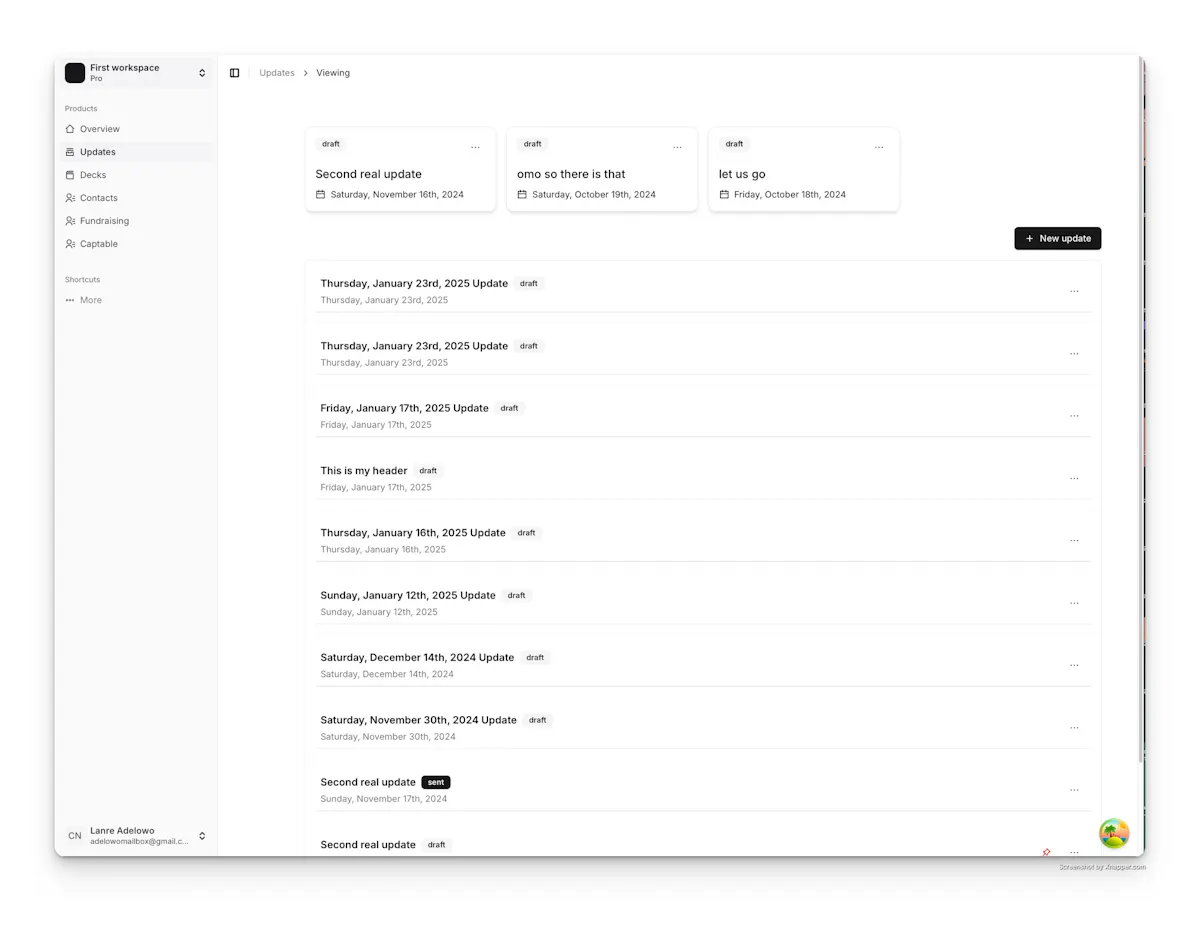Click the Decks icon in sidebar
Image resolution: width=1200 pixels, height=925 pixels.
tap(70, 175)
